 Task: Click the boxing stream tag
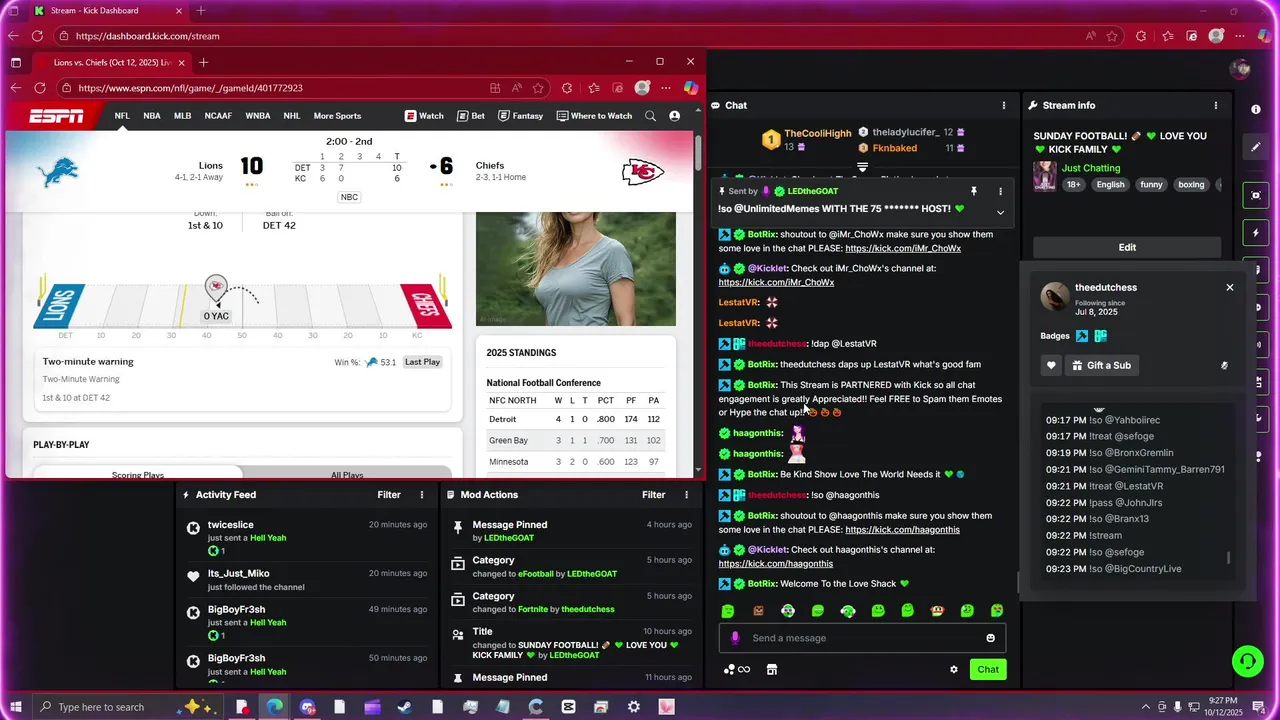click(x=1191, y=185)
